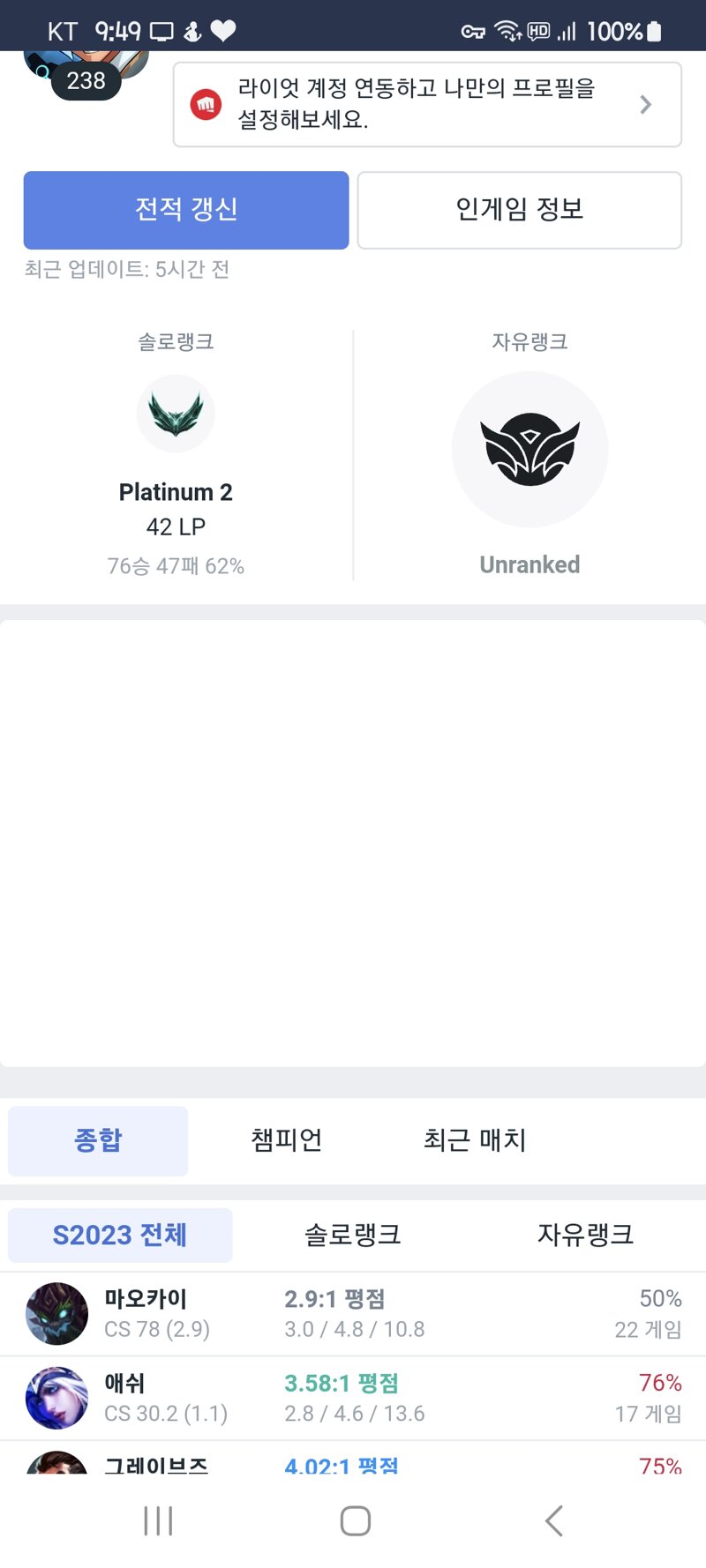Open the 마오카이 champion stats row

click(353, 1314)
